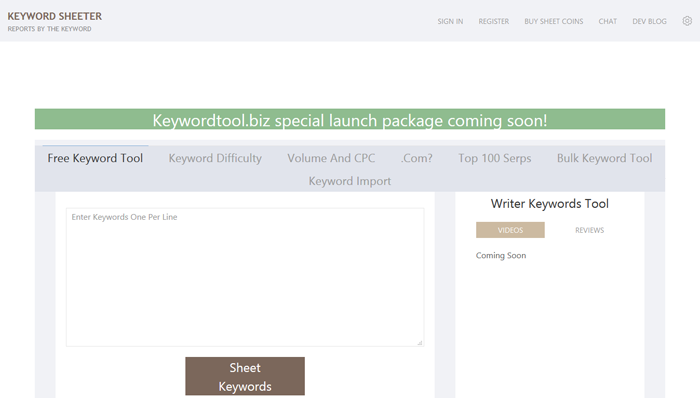
Task: Click the Keyword Sheeter logo title
Action: point(54,16)
